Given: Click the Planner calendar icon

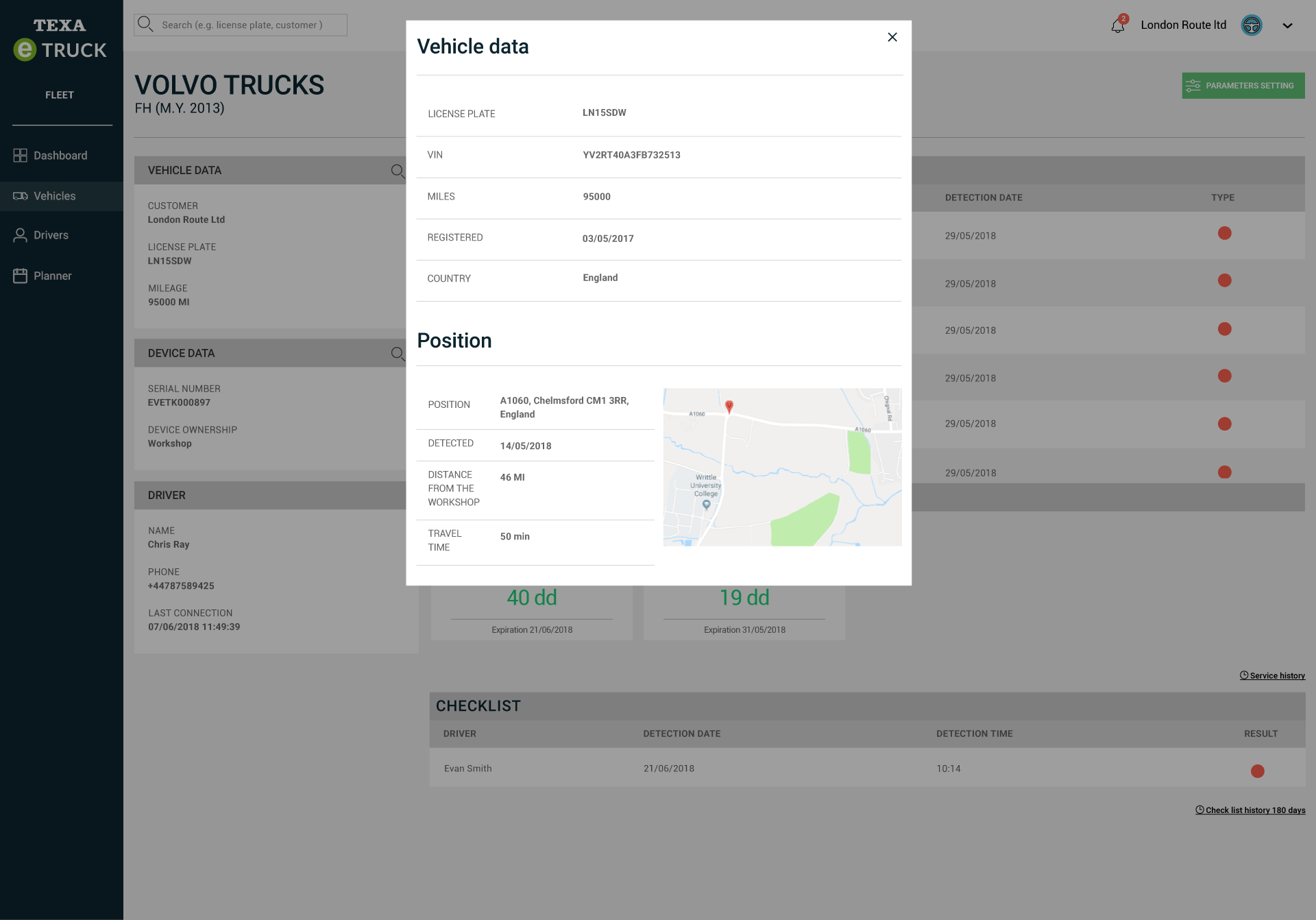Looking at the screenshot, I should 21,276.
